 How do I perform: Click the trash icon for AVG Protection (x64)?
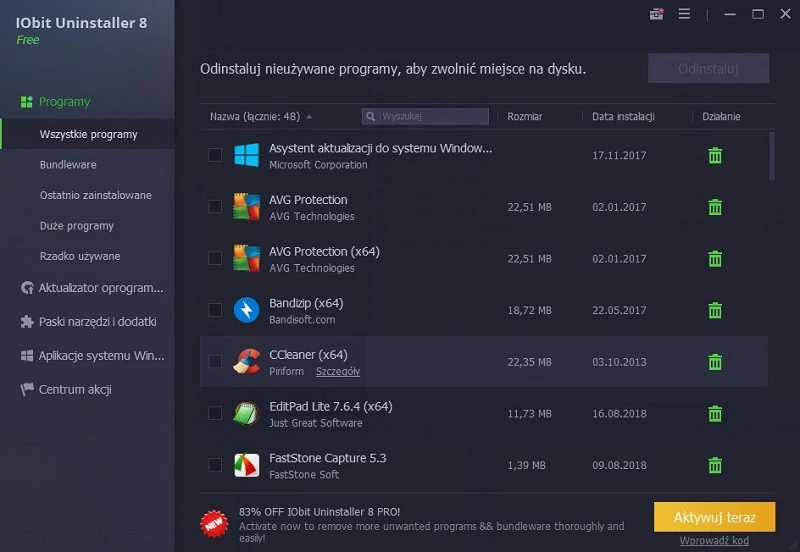click(715, 259)
